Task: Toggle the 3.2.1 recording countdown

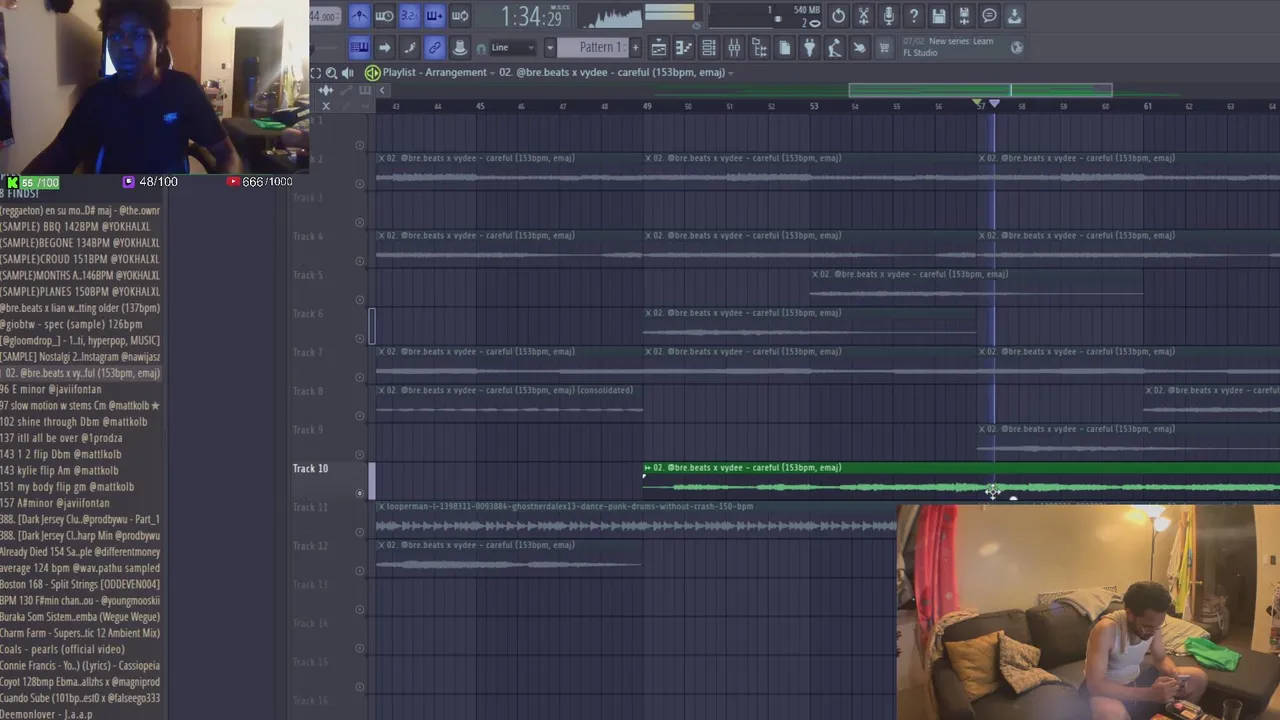Action: [x=409, y=16]
